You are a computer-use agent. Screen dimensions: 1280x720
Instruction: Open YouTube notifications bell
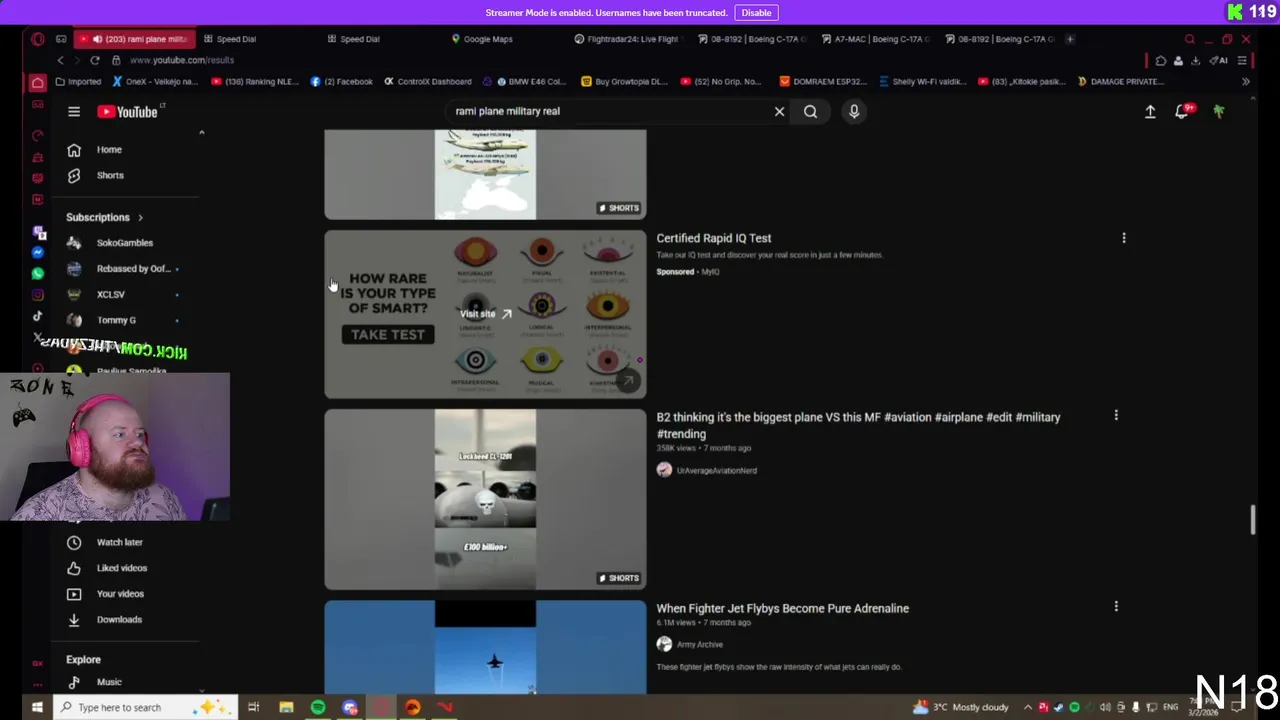pos(1182,111)
